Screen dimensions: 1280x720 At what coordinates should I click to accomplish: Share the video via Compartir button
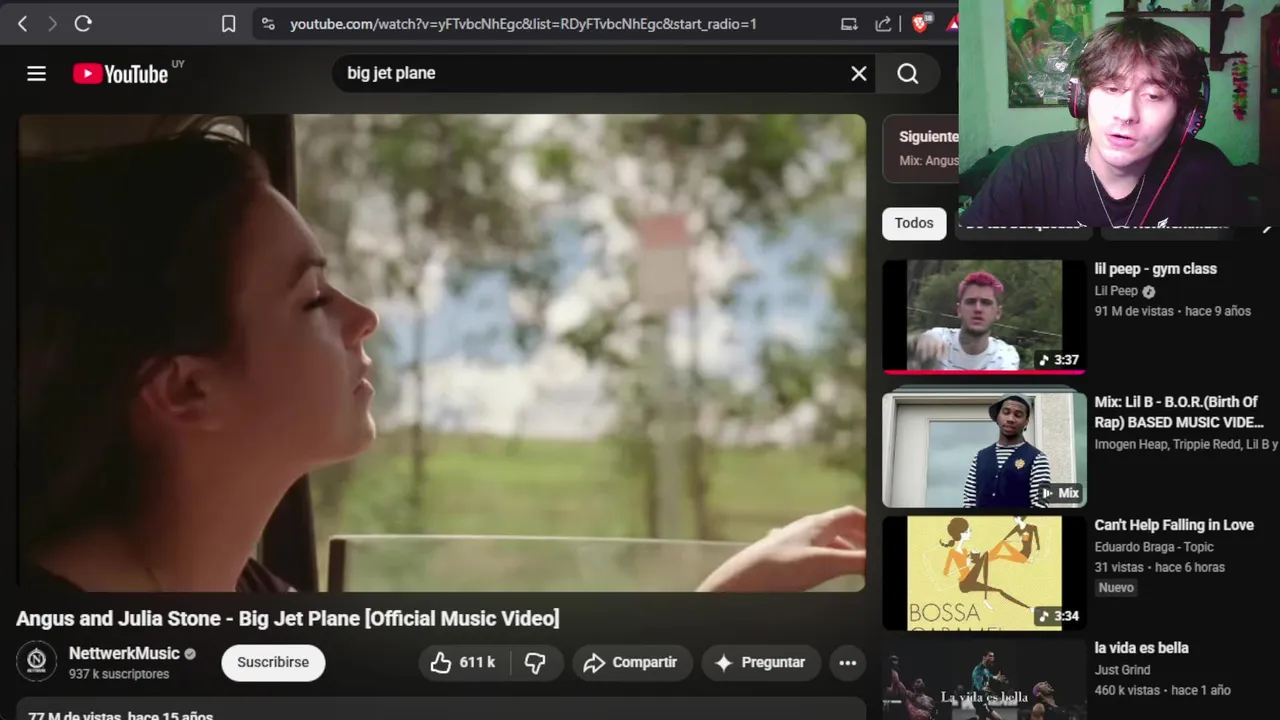click(x=631, y=662)
